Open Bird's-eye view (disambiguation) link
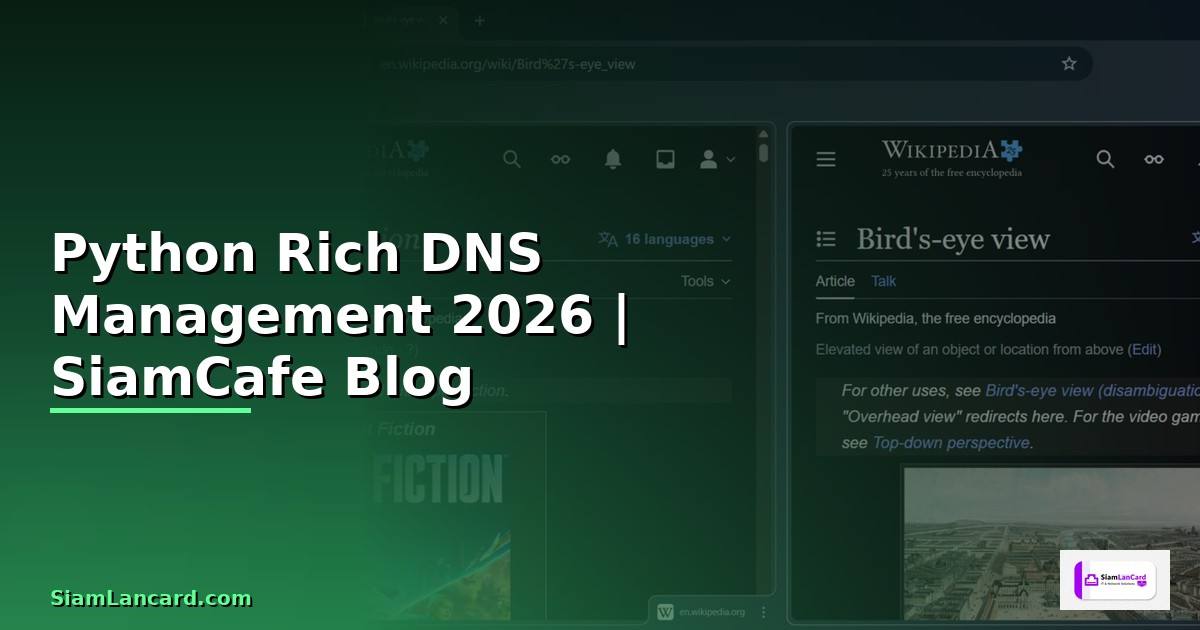This screenshot has height=630, width=1200. [1092, 391]
